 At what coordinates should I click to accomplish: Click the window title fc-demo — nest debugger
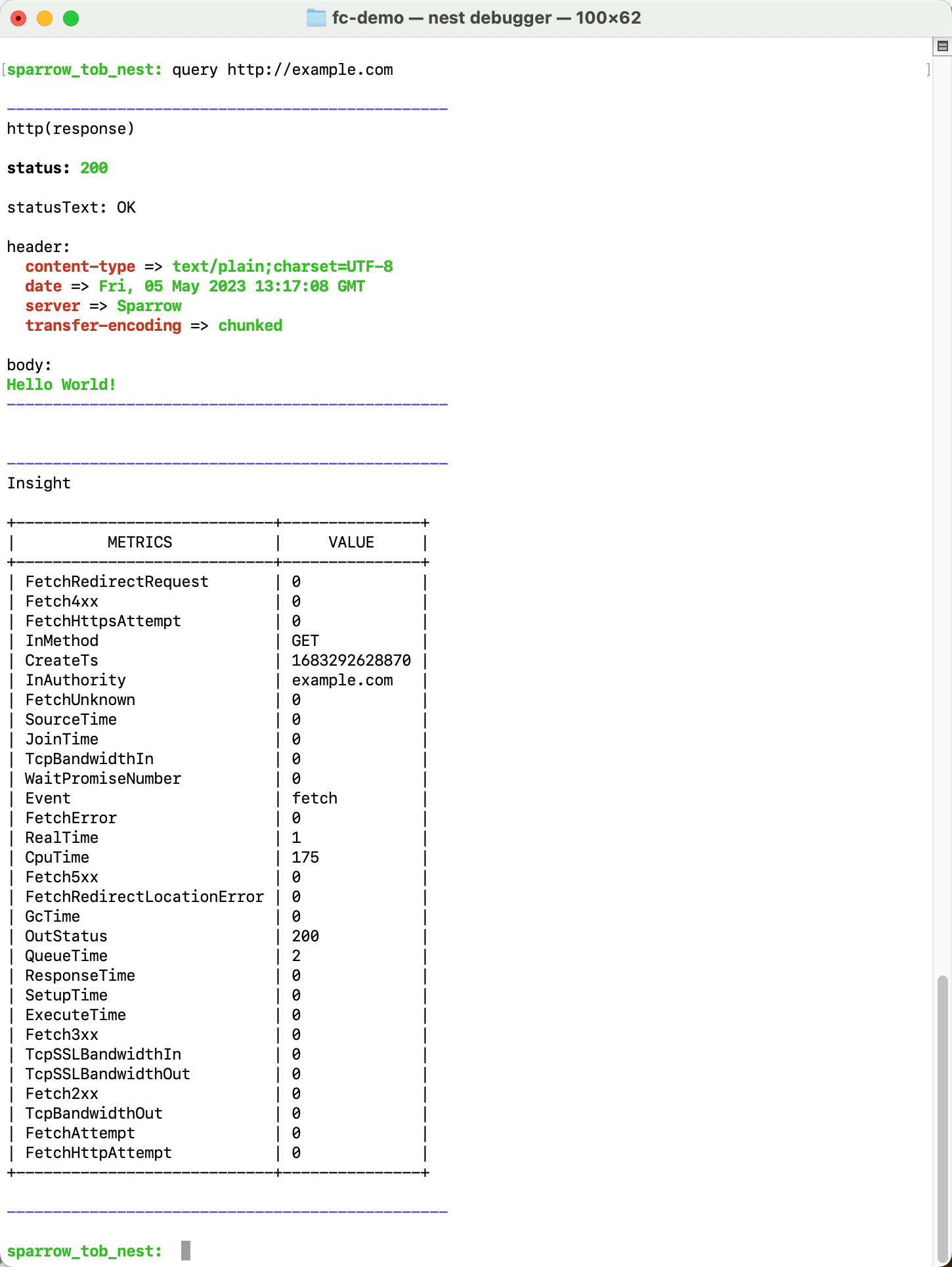pos(487,18)
